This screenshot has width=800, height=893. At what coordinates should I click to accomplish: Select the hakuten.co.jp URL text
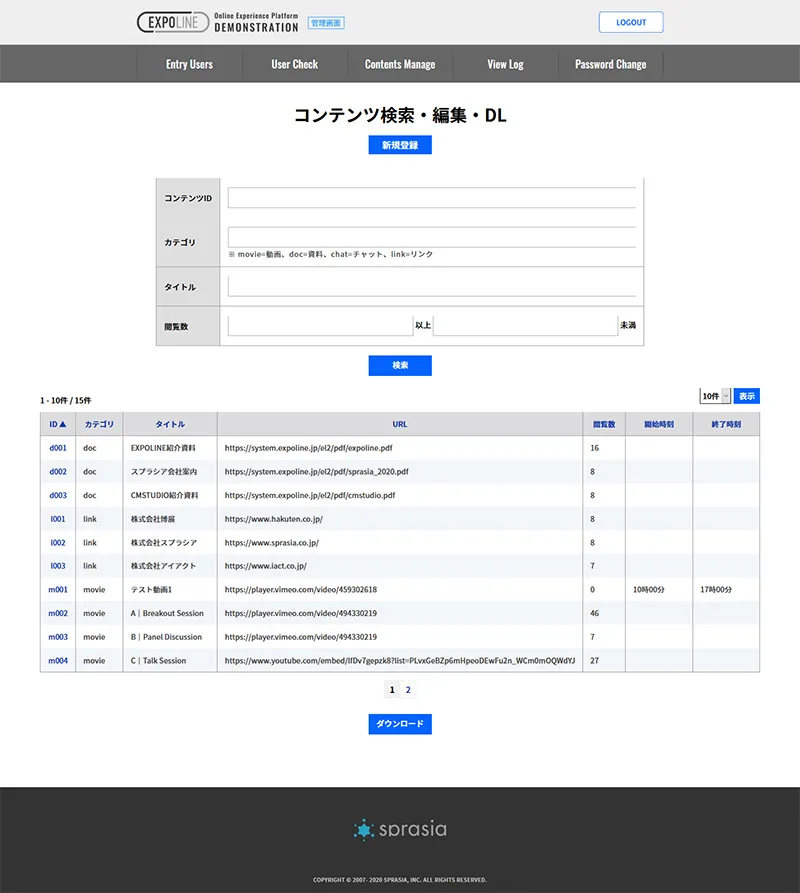click(x=274, y=519)
